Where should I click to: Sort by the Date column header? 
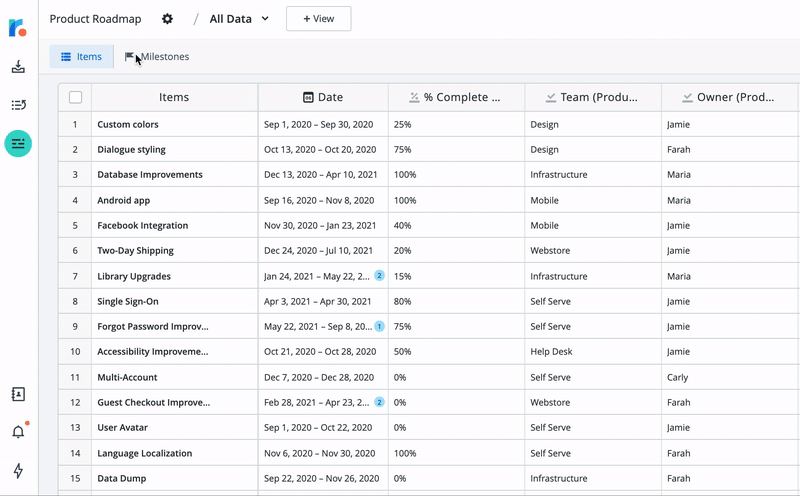click(322, 97)
